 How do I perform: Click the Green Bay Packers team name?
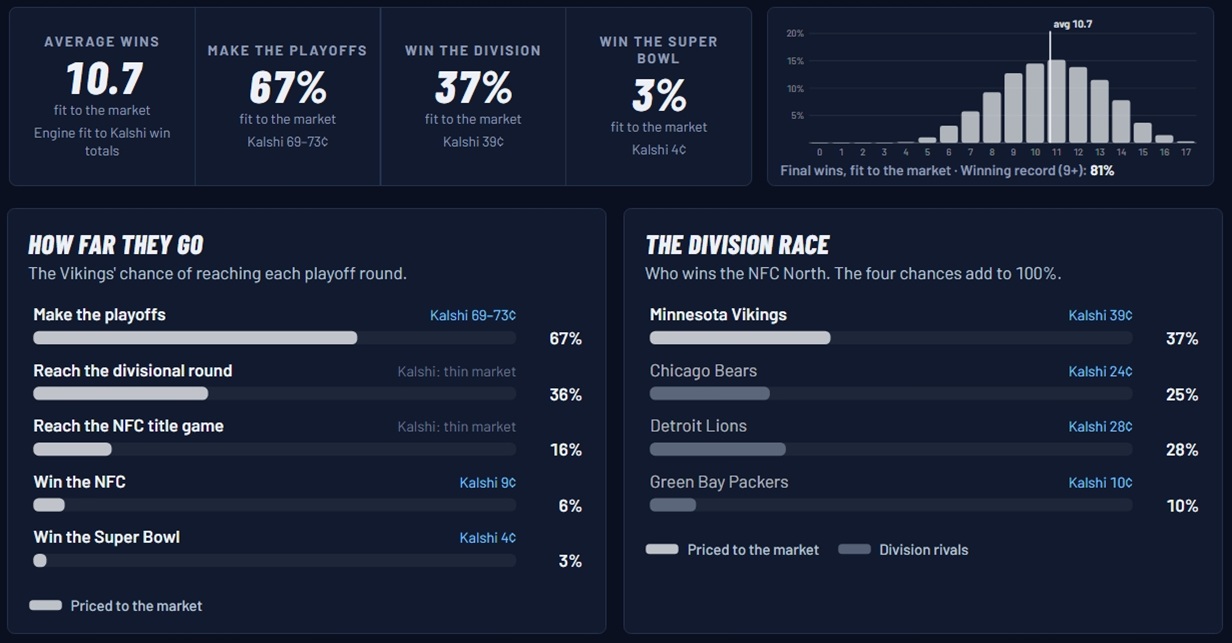coord(719,482)
